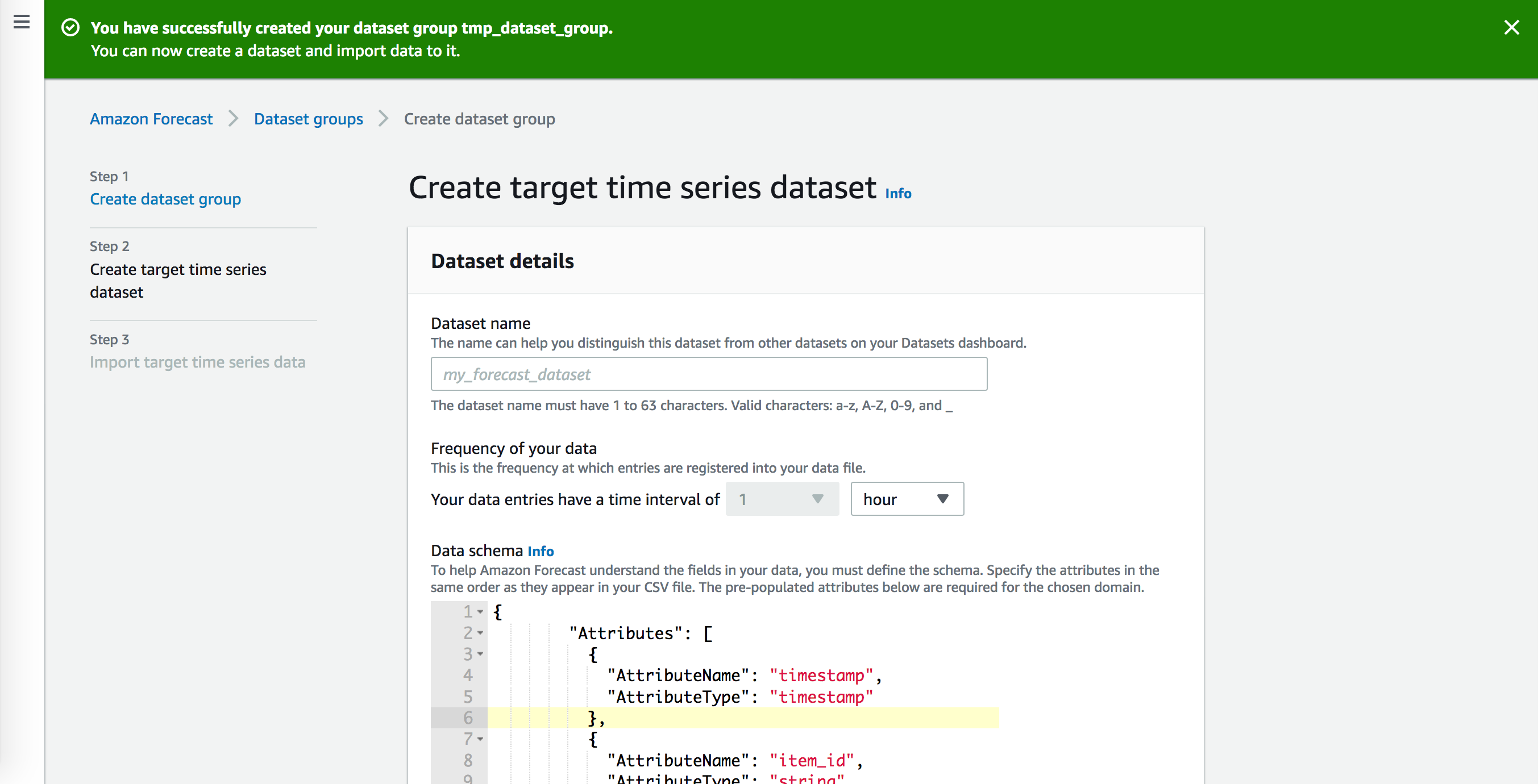The width and height of the screenshot is (1538, 784).
Task: Click line number 8 in editor gutter
Action: point(468,761)
